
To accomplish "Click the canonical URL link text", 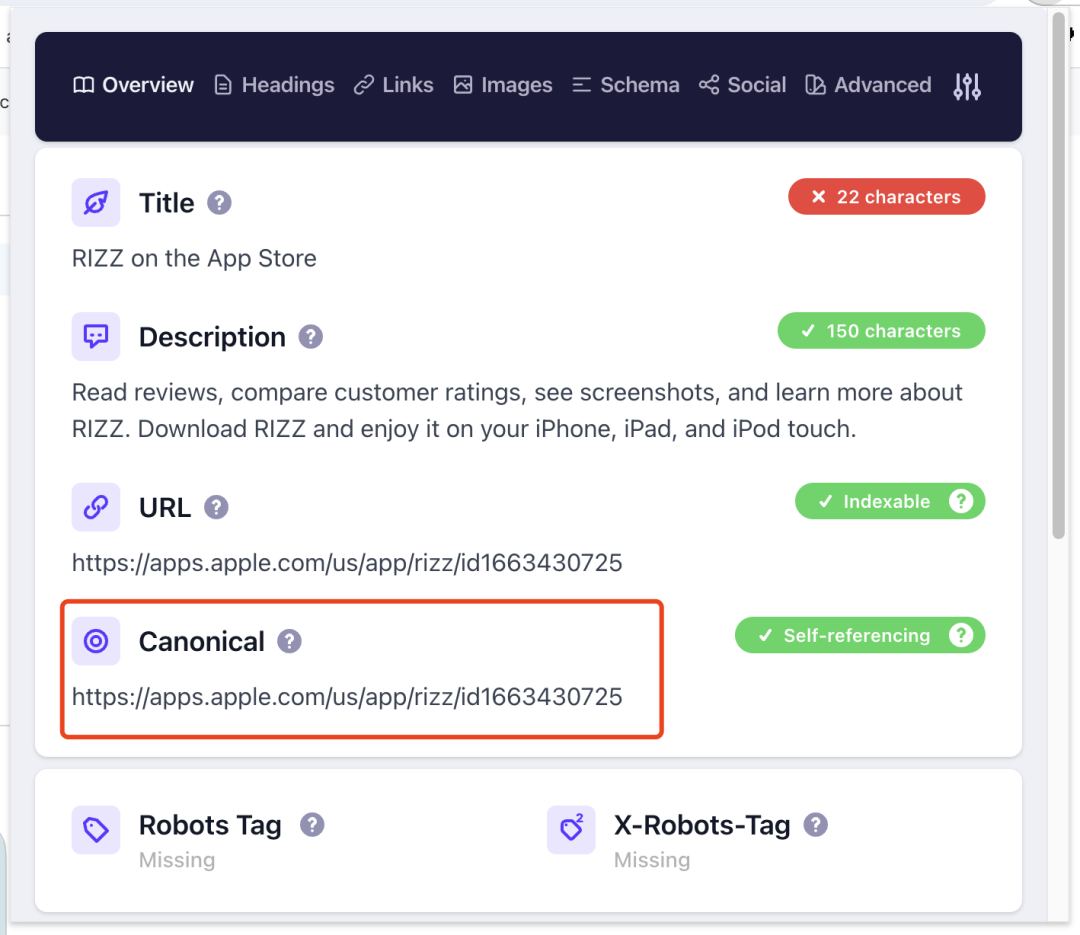I will 347,697.
